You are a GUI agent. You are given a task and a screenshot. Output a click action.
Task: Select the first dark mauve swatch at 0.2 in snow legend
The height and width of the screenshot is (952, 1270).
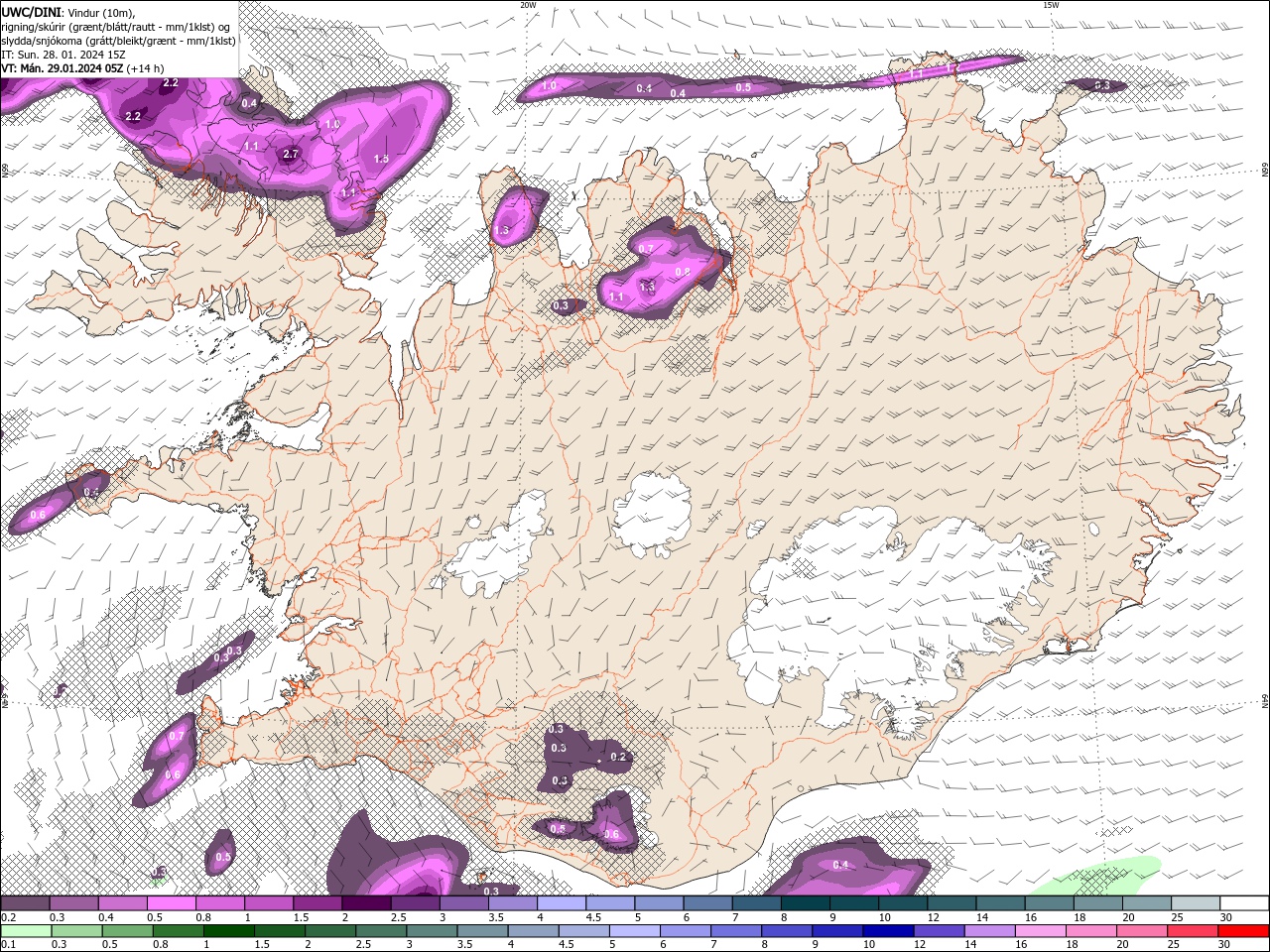click(25, 903)
